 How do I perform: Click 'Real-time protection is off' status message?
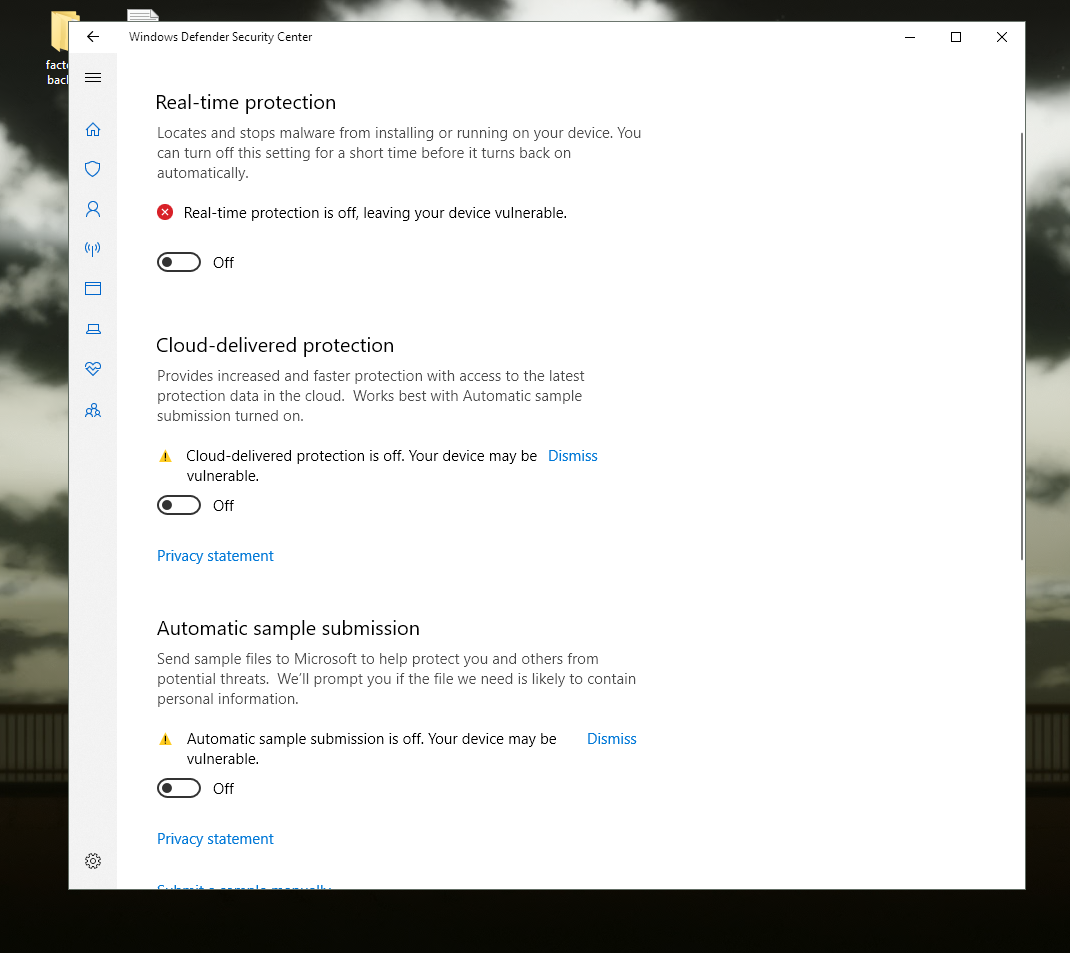pos(375,213)
